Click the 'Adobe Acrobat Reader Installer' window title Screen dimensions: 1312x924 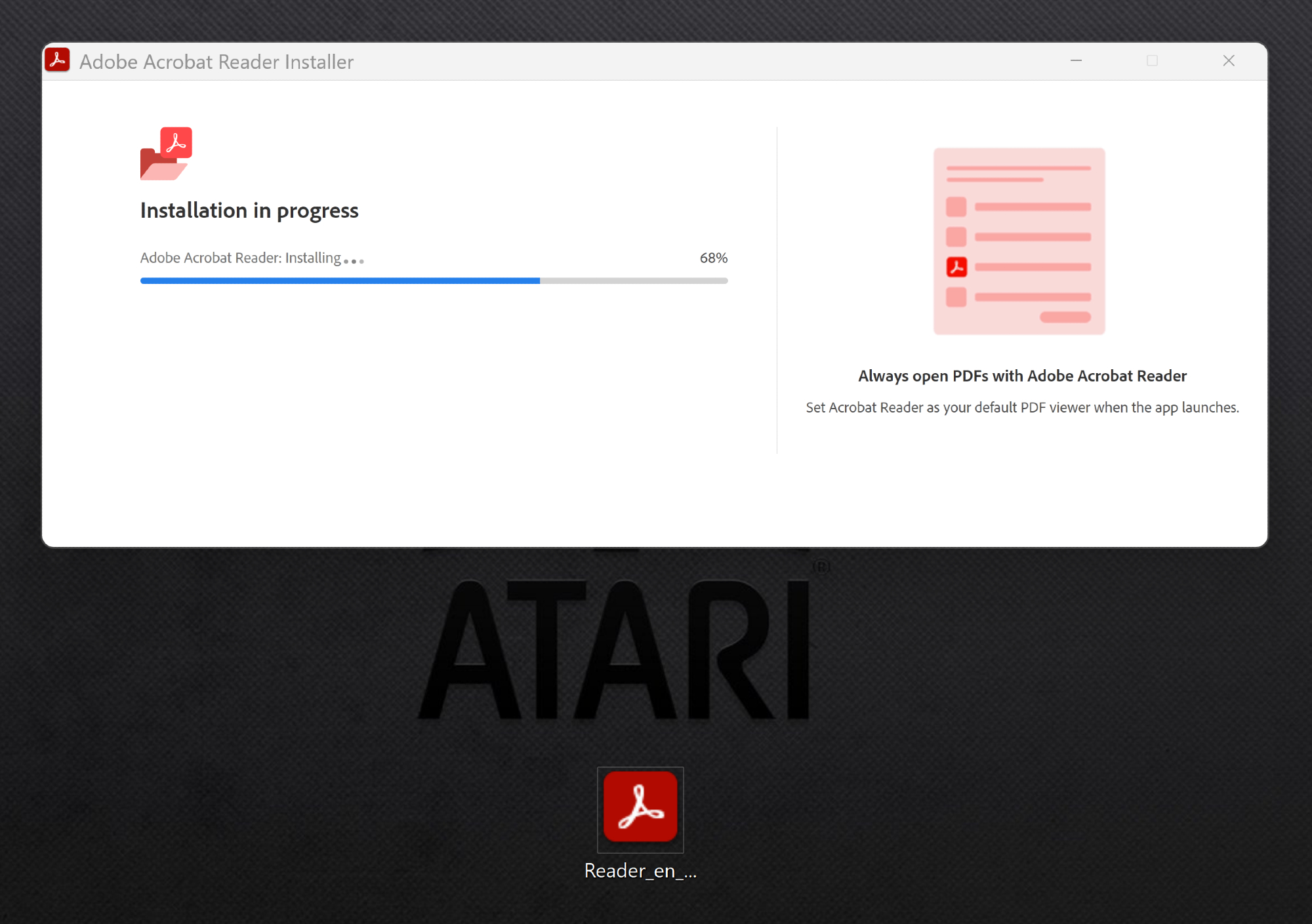(216, 62)
